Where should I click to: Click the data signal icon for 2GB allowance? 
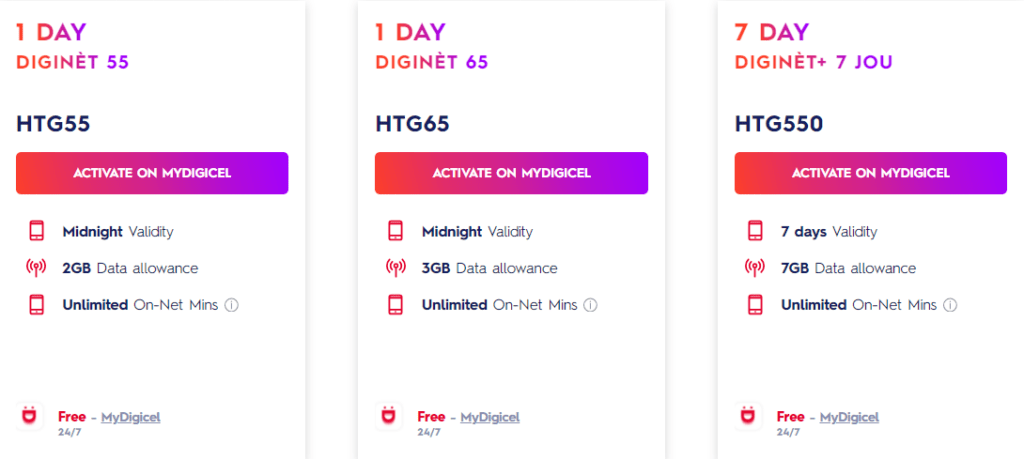click(x=37, y=268)
